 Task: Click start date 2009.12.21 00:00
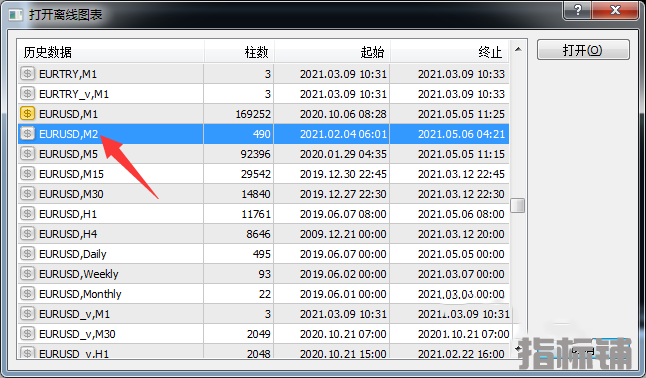[343, 234]
